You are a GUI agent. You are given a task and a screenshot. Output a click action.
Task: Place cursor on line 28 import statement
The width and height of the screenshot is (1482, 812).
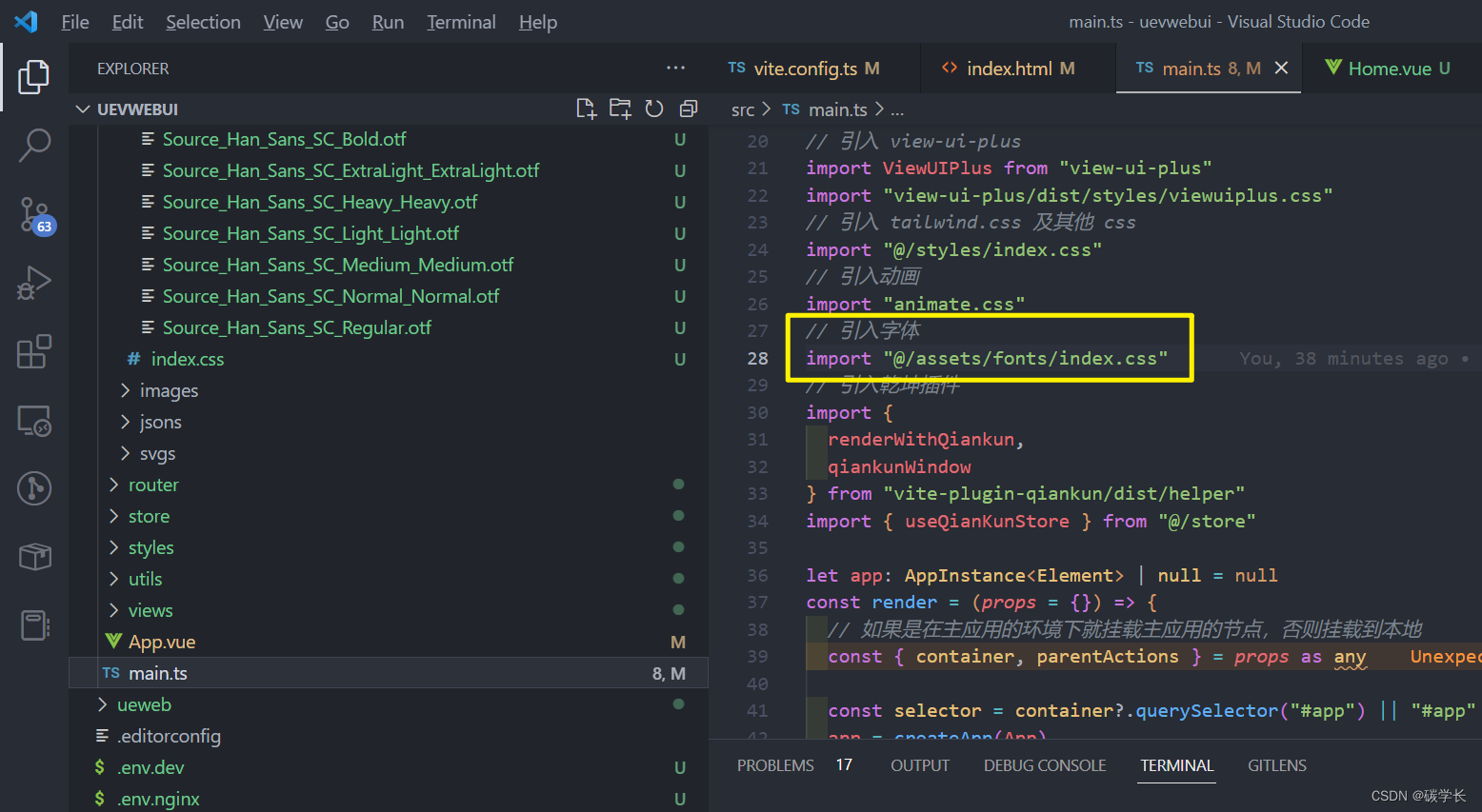pos(987,359)
